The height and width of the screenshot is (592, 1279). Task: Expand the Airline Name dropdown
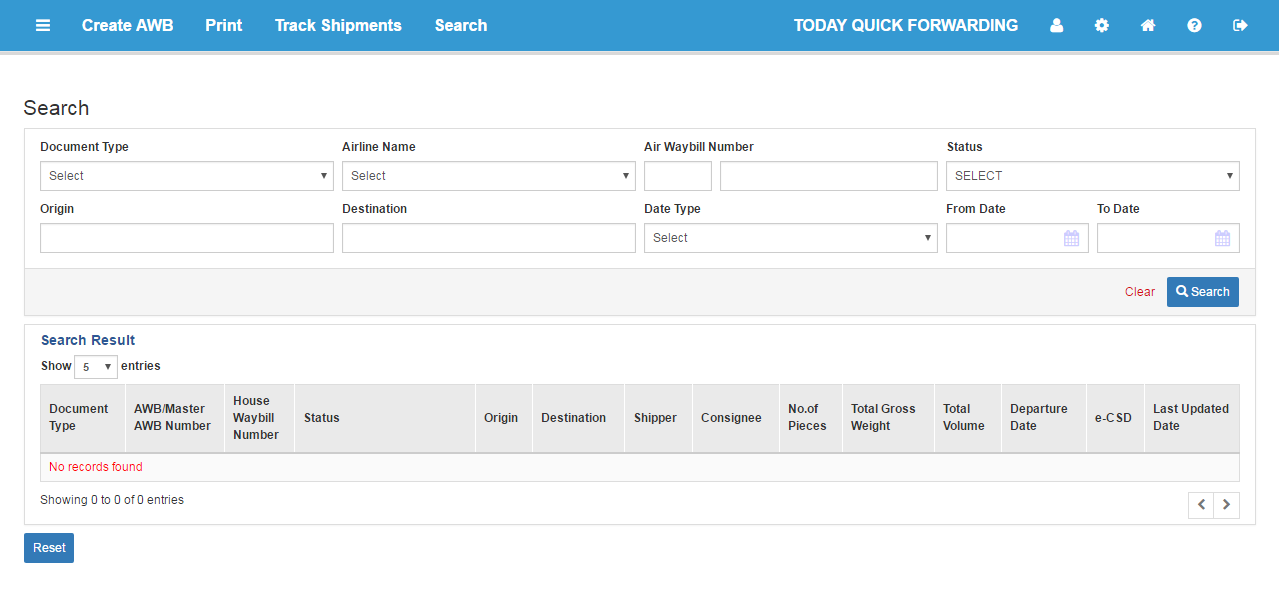[x=489, y=176]
